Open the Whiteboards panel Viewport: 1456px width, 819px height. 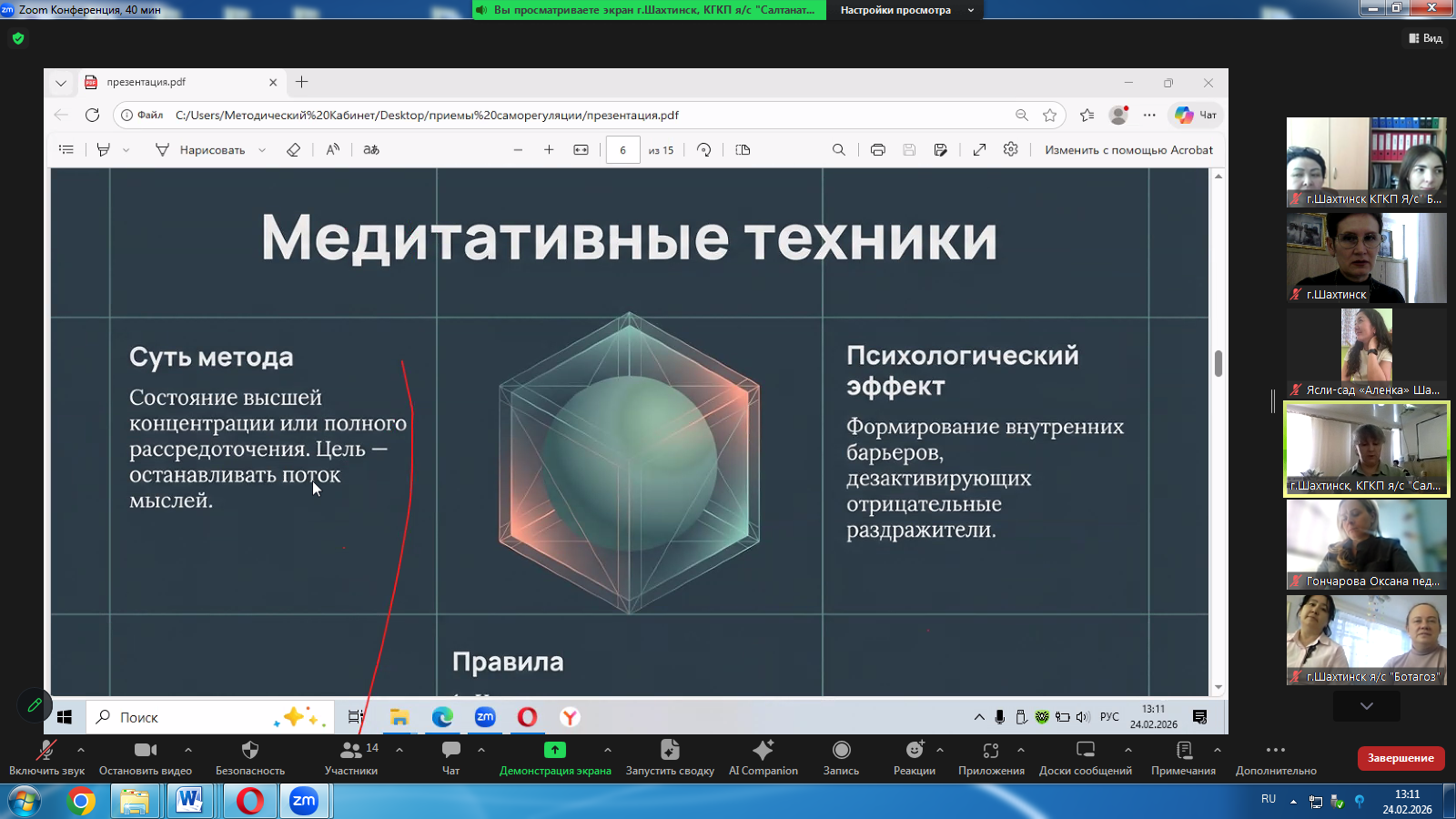click(1085, 757)
